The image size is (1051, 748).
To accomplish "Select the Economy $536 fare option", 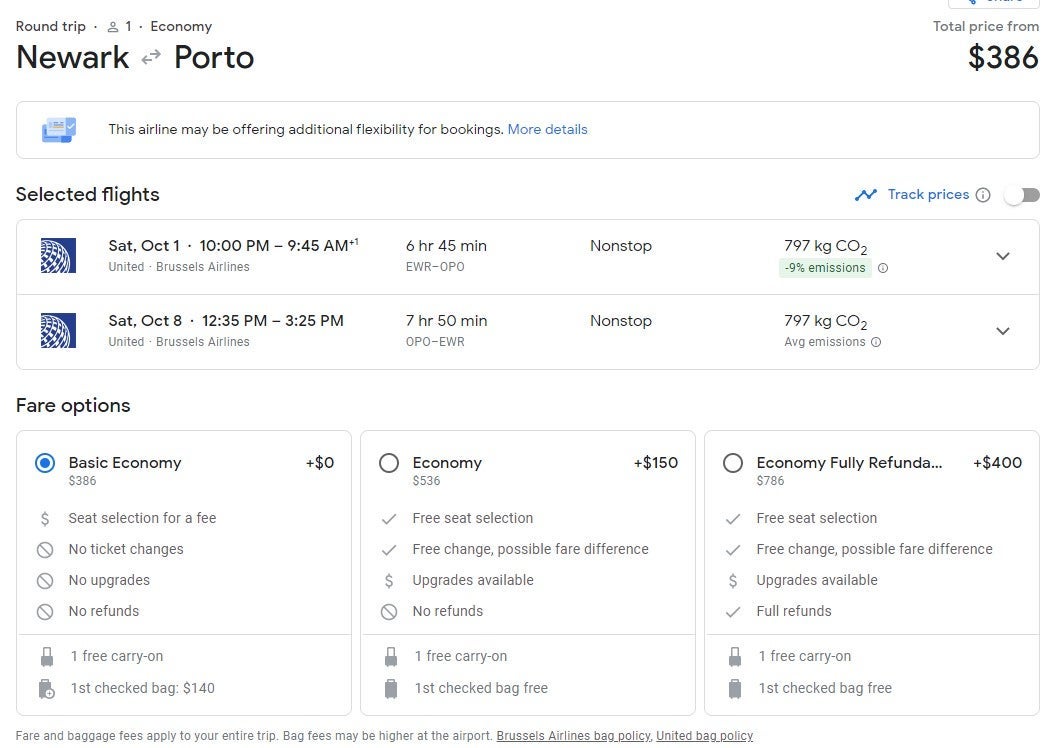I will [x=389, y=463].
